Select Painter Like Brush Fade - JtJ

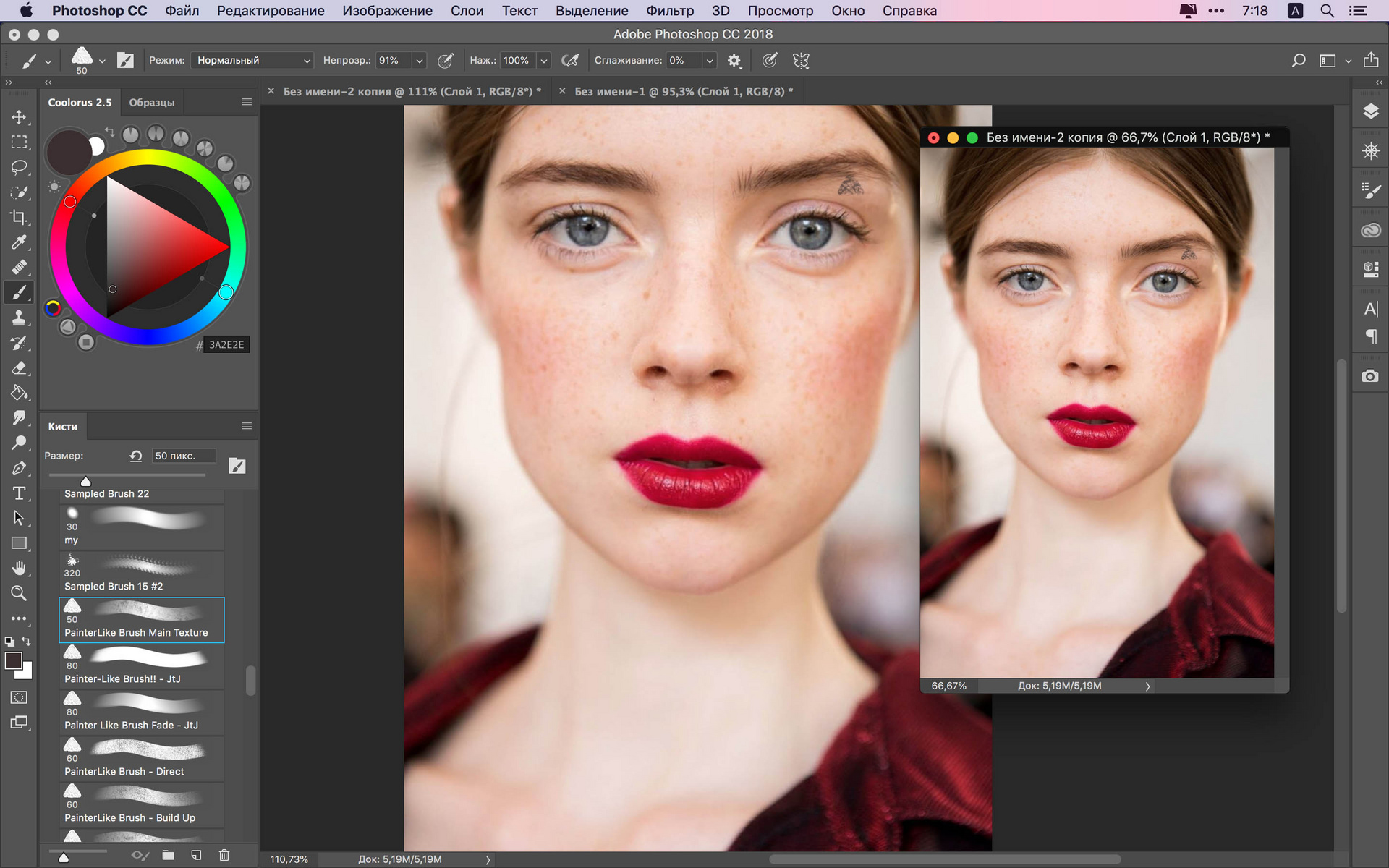142,712
